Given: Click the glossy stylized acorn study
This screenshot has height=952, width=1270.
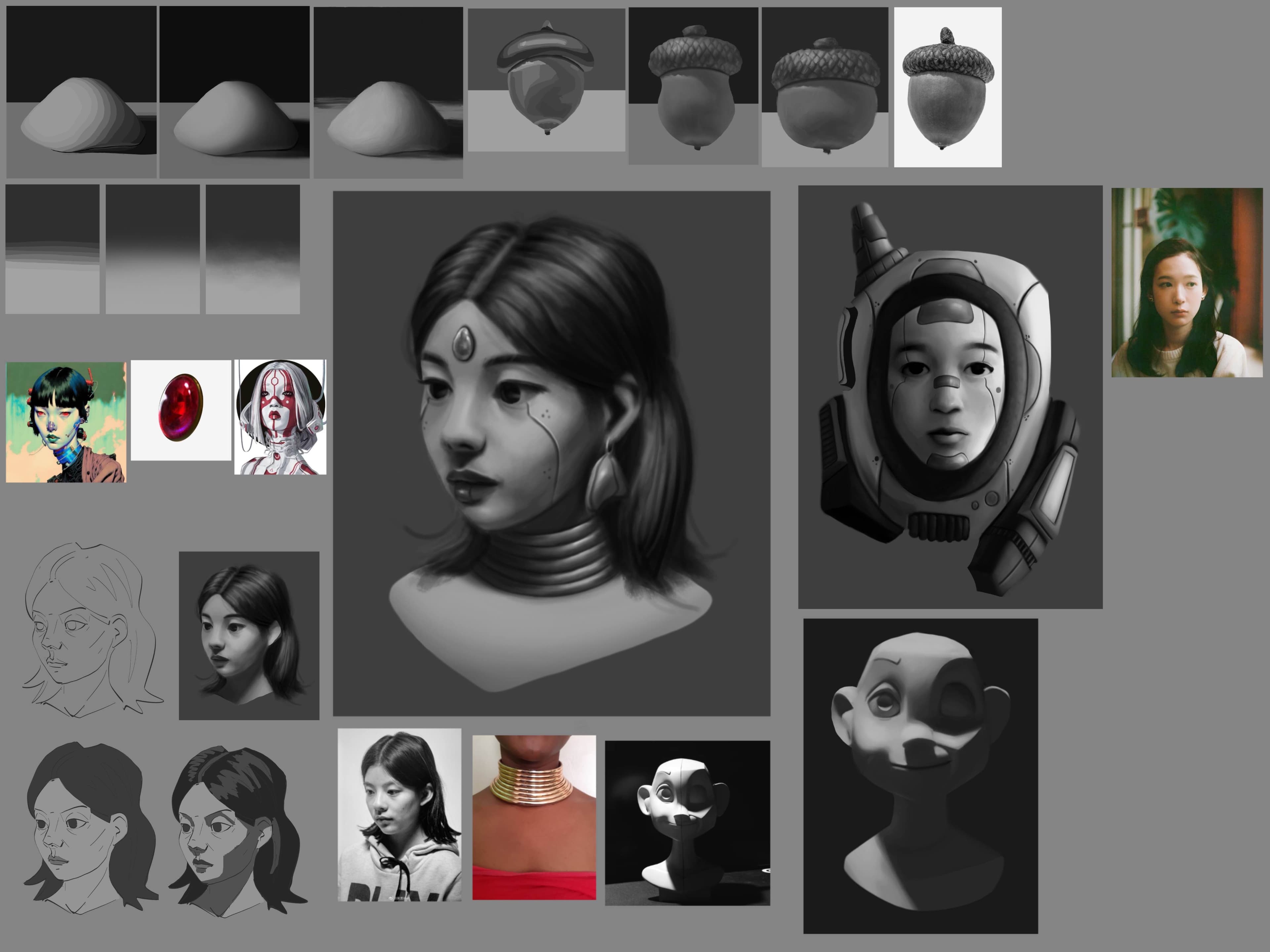Looking at the screenshot, I should click(546, 80).
